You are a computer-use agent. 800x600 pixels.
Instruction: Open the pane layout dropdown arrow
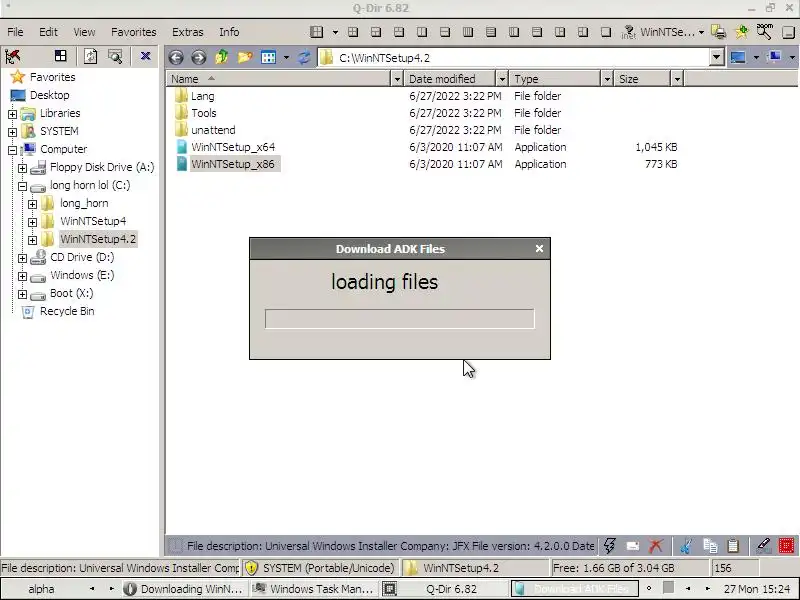(x=335, y=32)
